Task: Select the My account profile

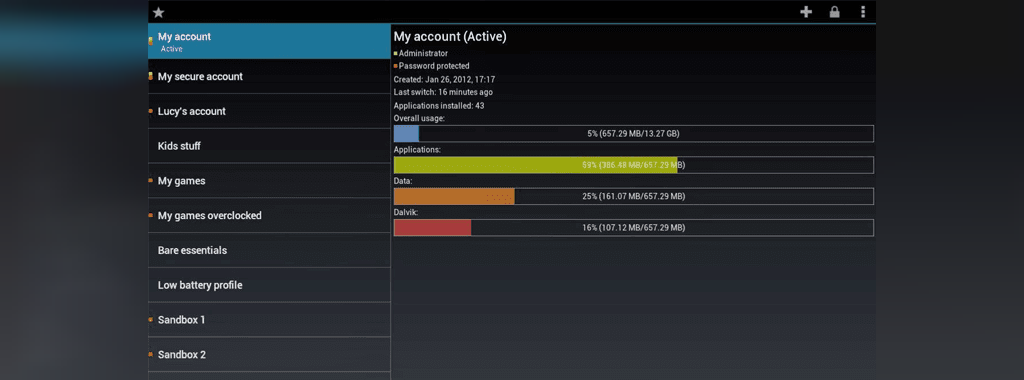Action: 269,42
